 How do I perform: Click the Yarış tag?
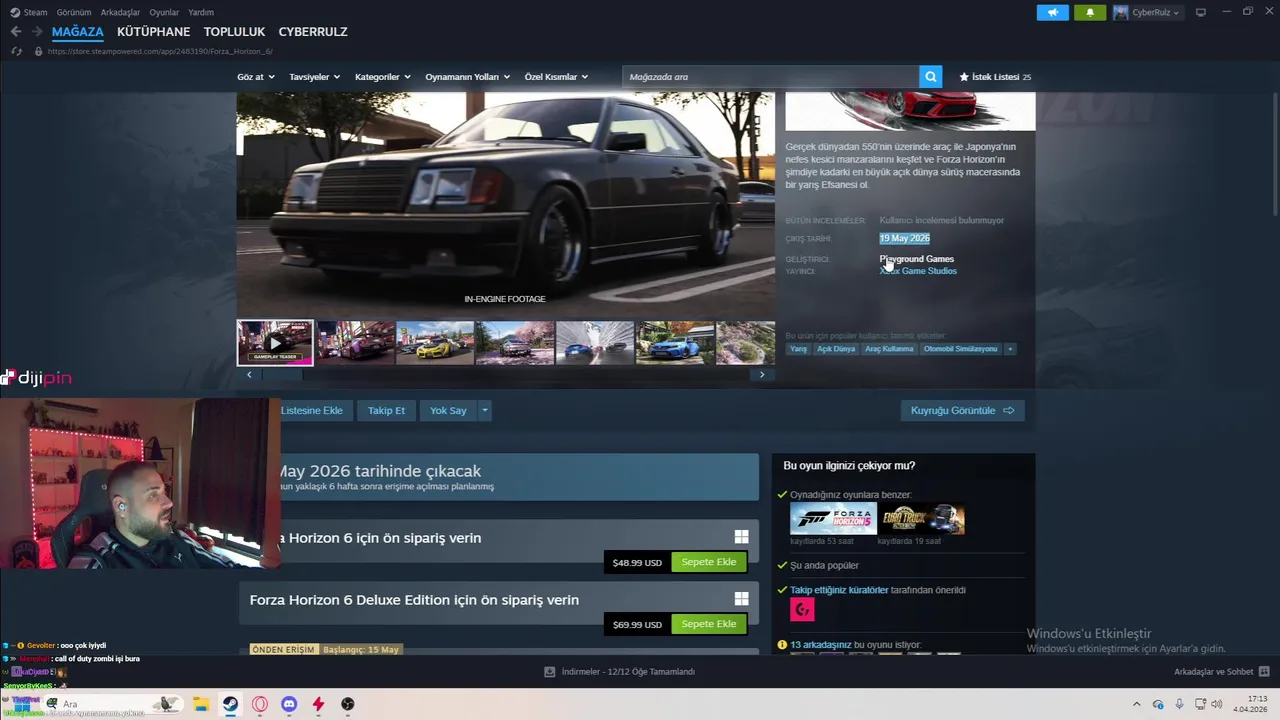point(798,349)
